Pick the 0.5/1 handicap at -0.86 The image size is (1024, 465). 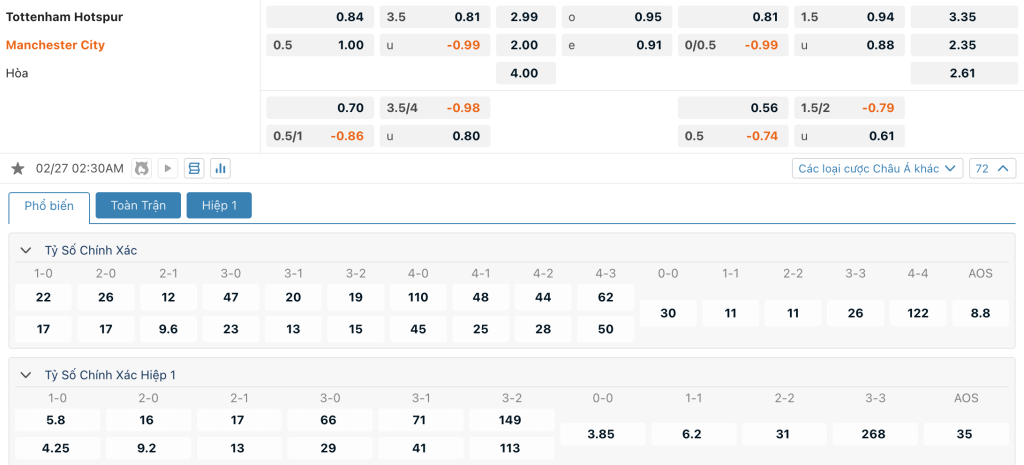click(x=320, y=136)
